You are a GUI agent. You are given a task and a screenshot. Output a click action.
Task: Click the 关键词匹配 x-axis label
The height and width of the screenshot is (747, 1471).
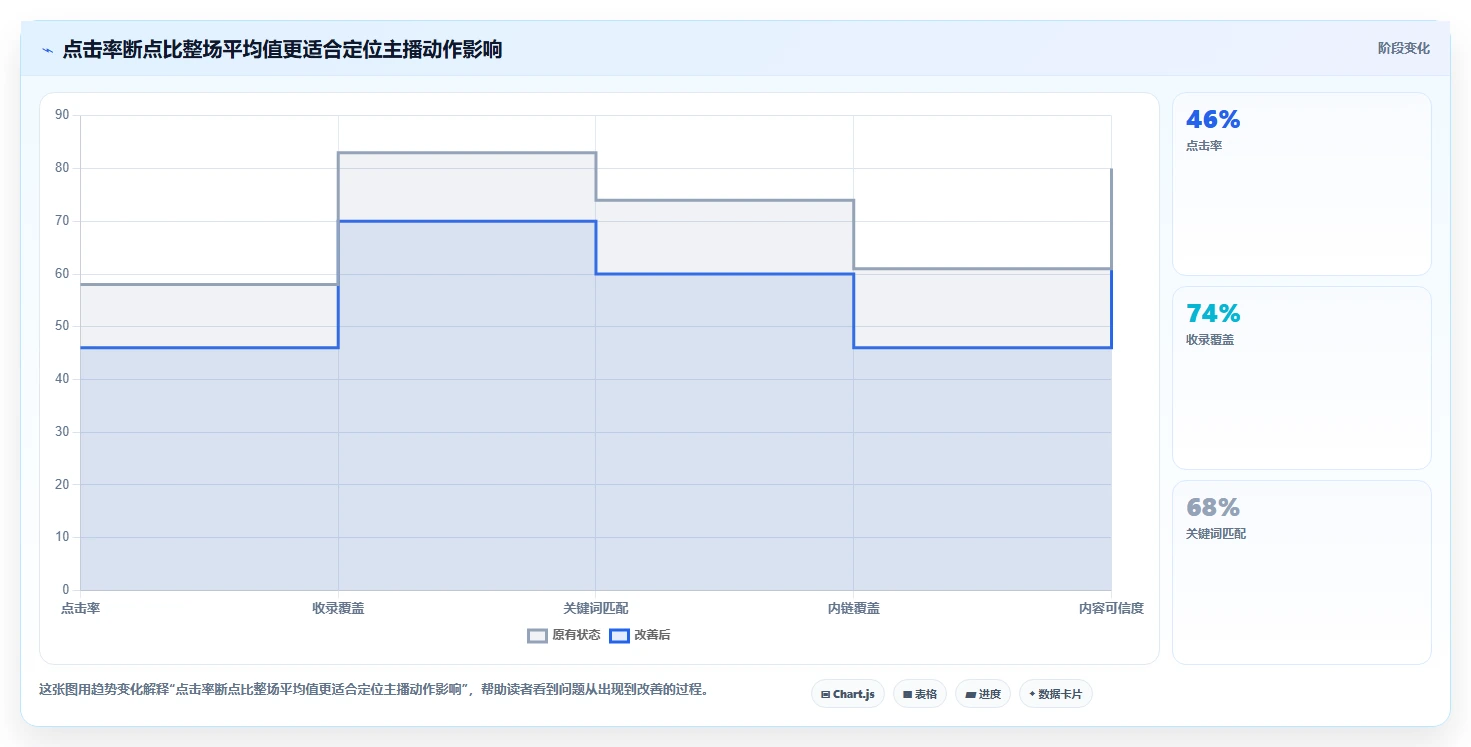(596, 608)
